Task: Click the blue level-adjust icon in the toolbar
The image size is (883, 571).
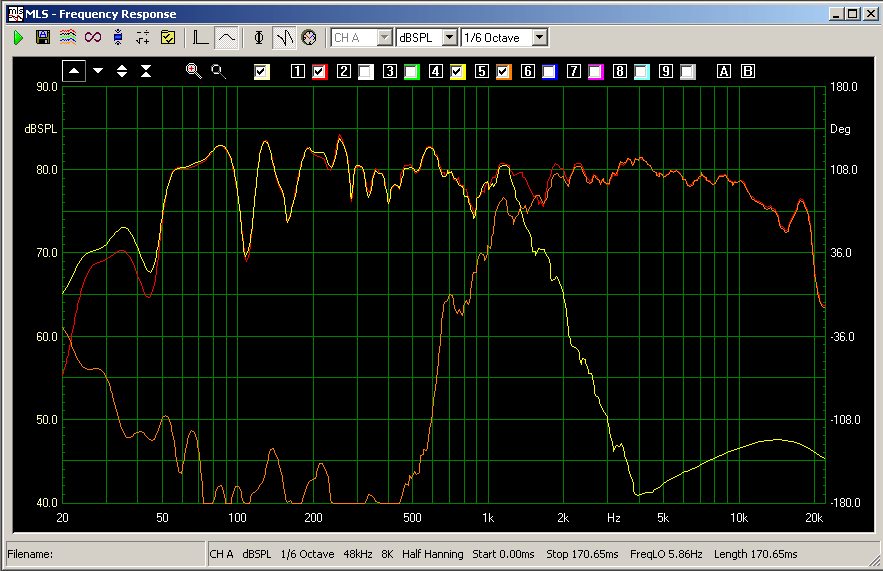Action: point(118,38)
